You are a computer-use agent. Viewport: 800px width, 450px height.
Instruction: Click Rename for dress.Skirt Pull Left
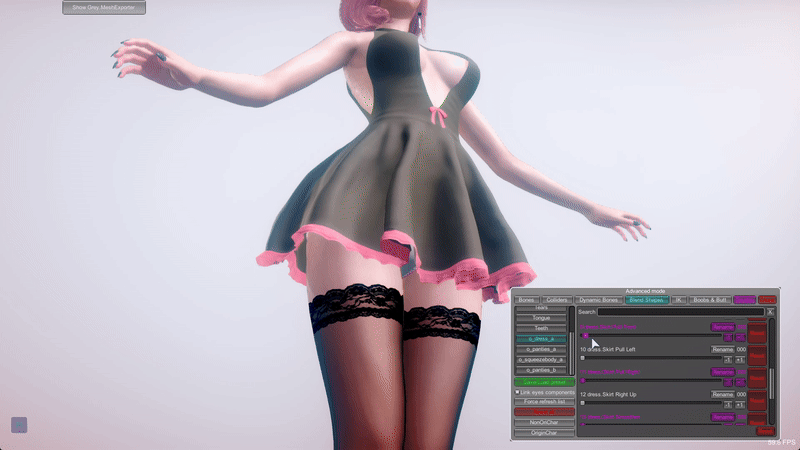[722, 349]
